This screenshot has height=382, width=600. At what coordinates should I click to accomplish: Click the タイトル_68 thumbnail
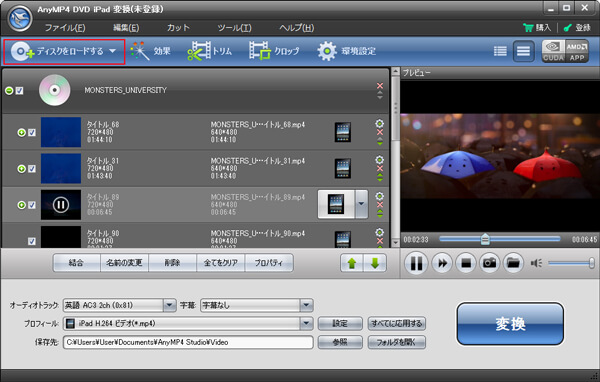61,132
